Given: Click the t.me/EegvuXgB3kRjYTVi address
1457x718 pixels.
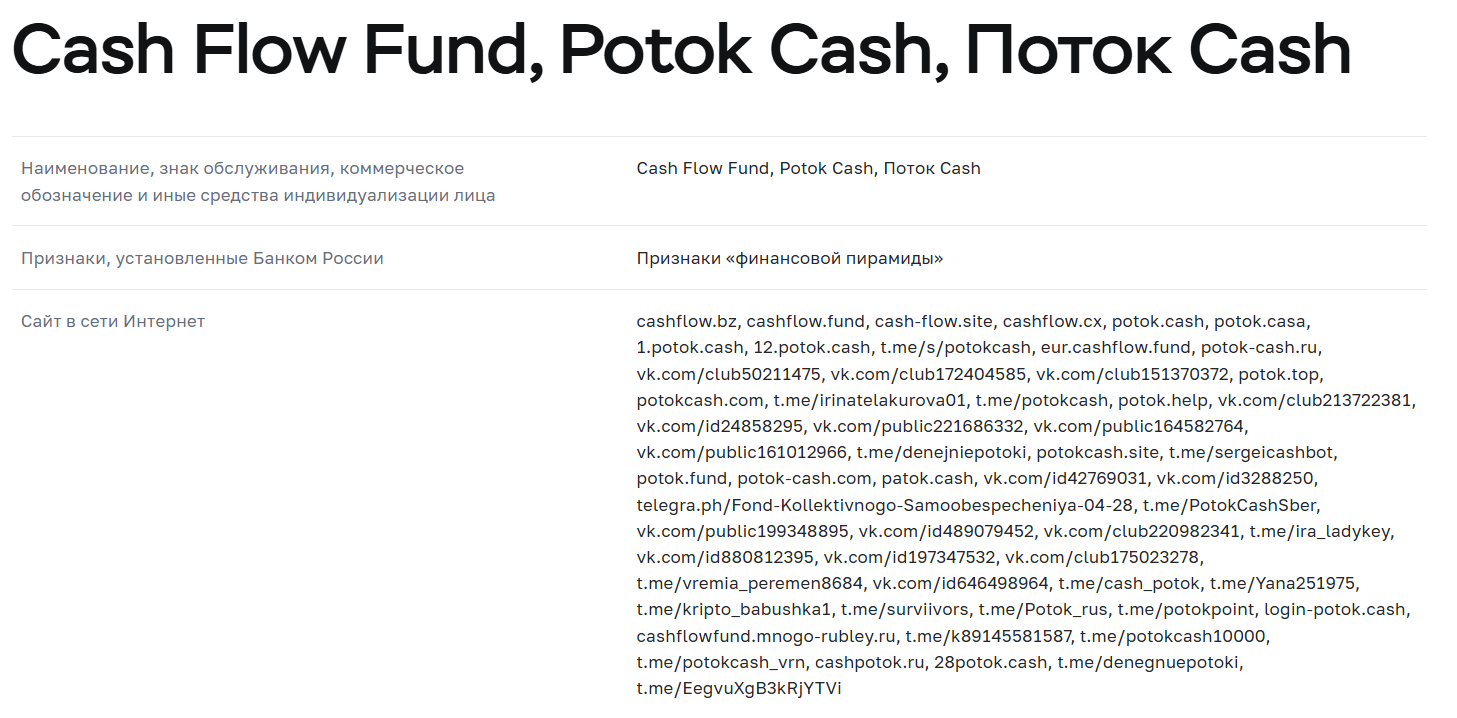Looking at the screenshot, I should tap(739, 688).
